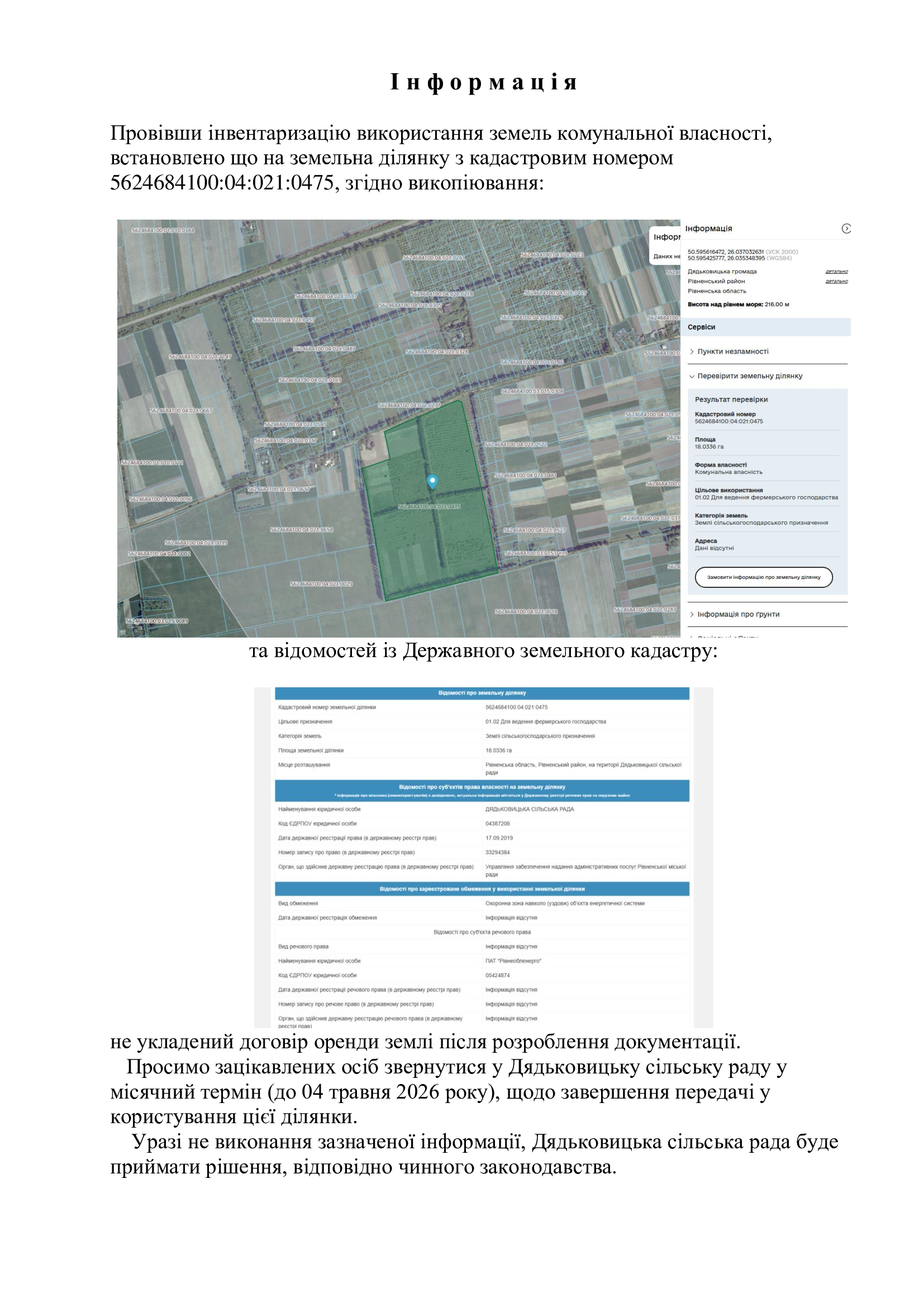The height and width of the screenshot is (1307, 924).
Task: Open детально link for Дядьковицька громада
Action: tap(836, 272)
